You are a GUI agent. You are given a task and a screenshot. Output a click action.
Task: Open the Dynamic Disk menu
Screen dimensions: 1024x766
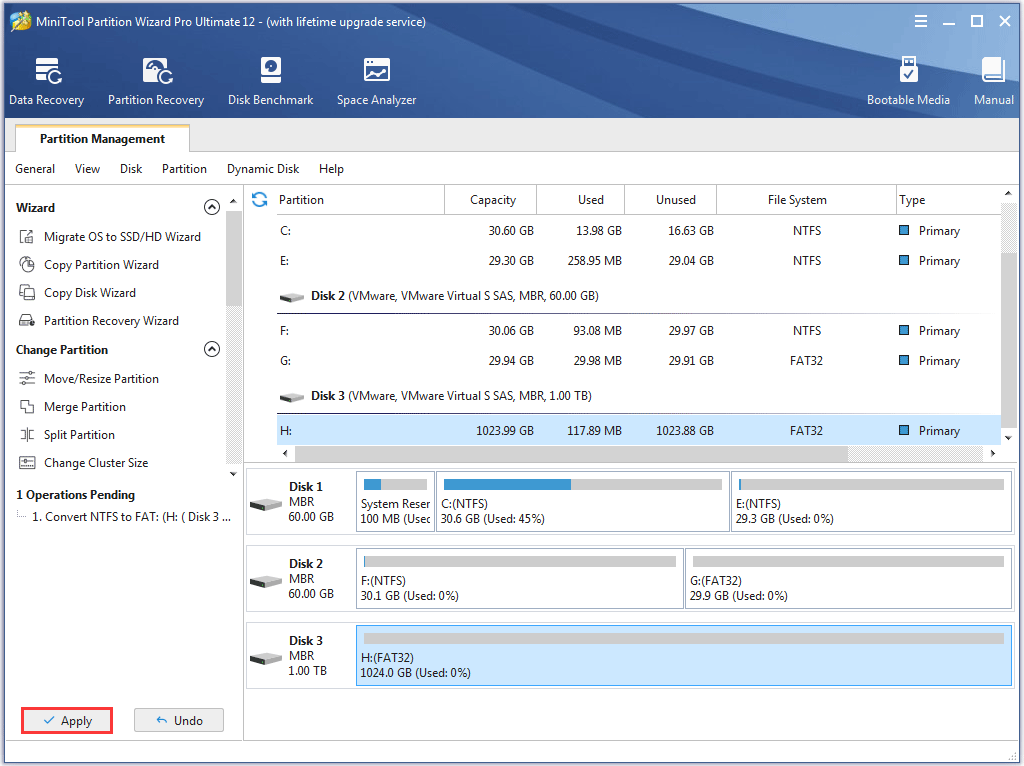click(x=263, y=169)
